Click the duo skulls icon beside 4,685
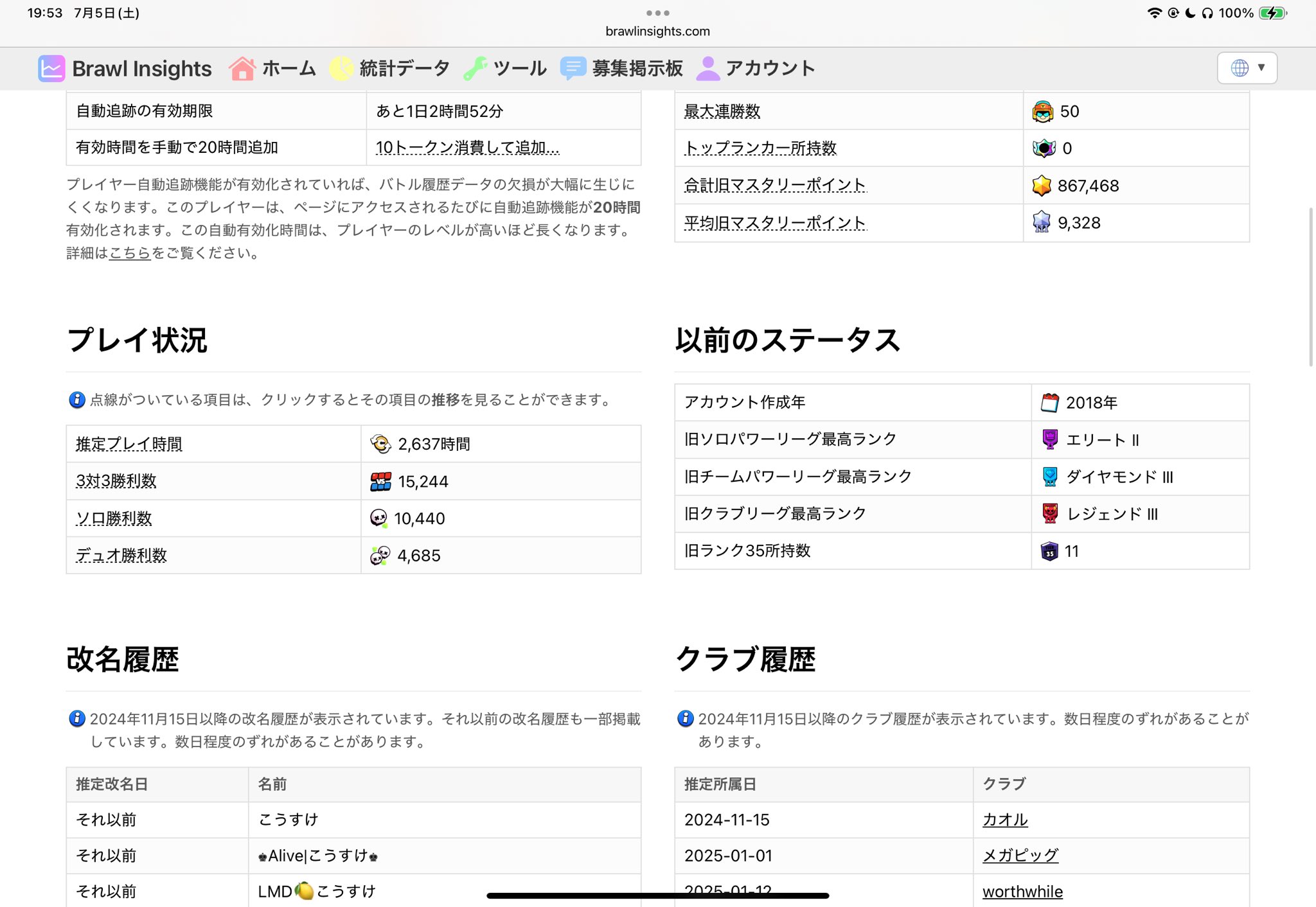This screenshot has width=1316, height=907. coord(380,556)
